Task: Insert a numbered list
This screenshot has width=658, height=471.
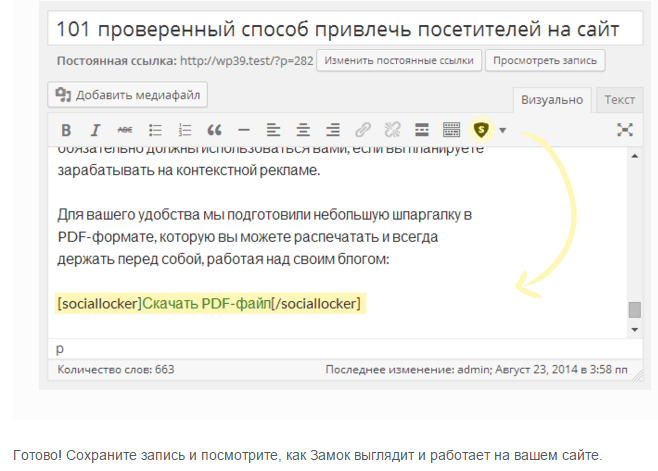Action: (x=184, y=130)
